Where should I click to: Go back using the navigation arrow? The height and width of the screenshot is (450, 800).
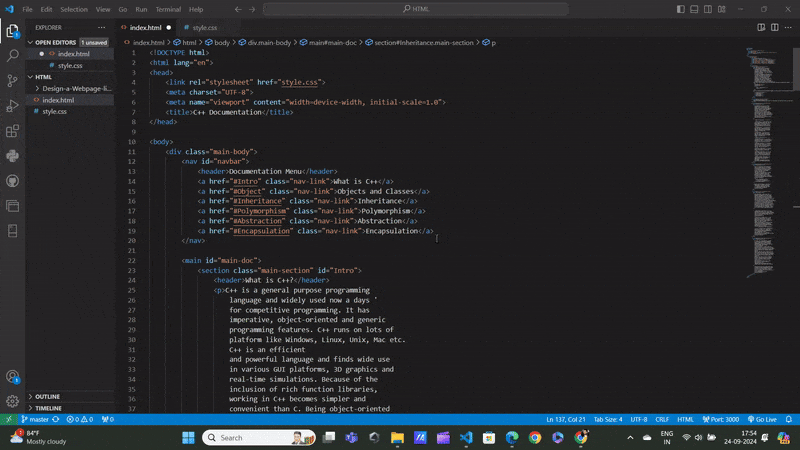[238, 9]
